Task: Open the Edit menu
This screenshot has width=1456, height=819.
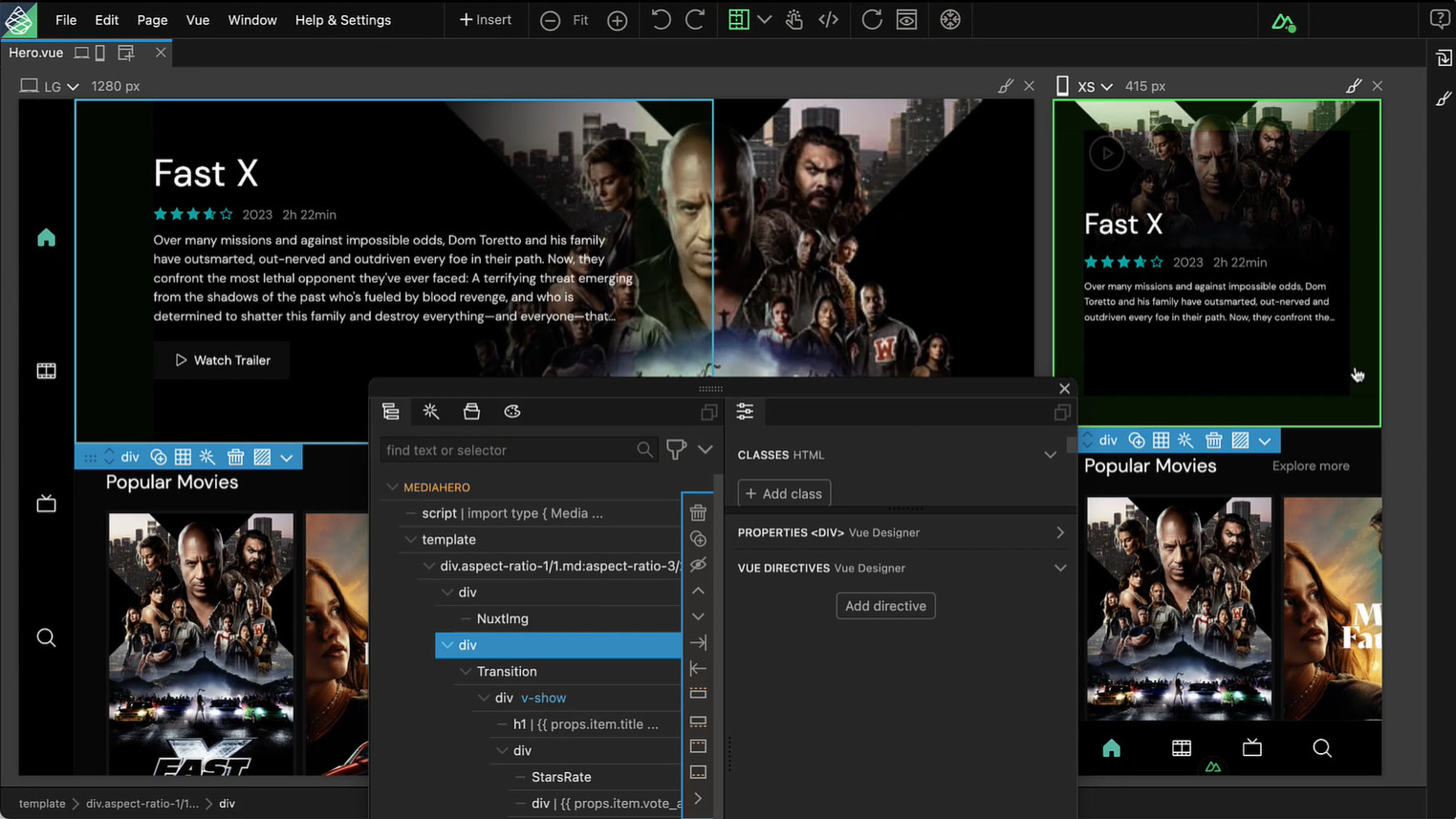Action: [106, 20]
